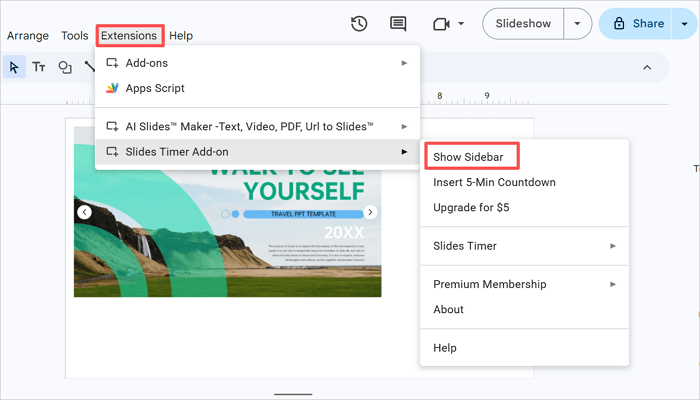The height and width of the screenshot is (400, 700).
Task: Open Share options dropdown arrow
Action: point(684,24)
